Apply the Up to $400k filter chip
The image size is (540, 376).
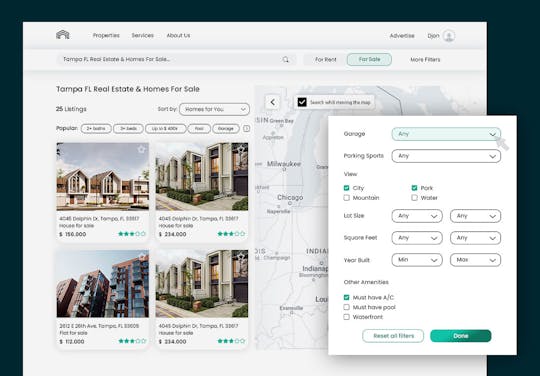click(165, 128)
